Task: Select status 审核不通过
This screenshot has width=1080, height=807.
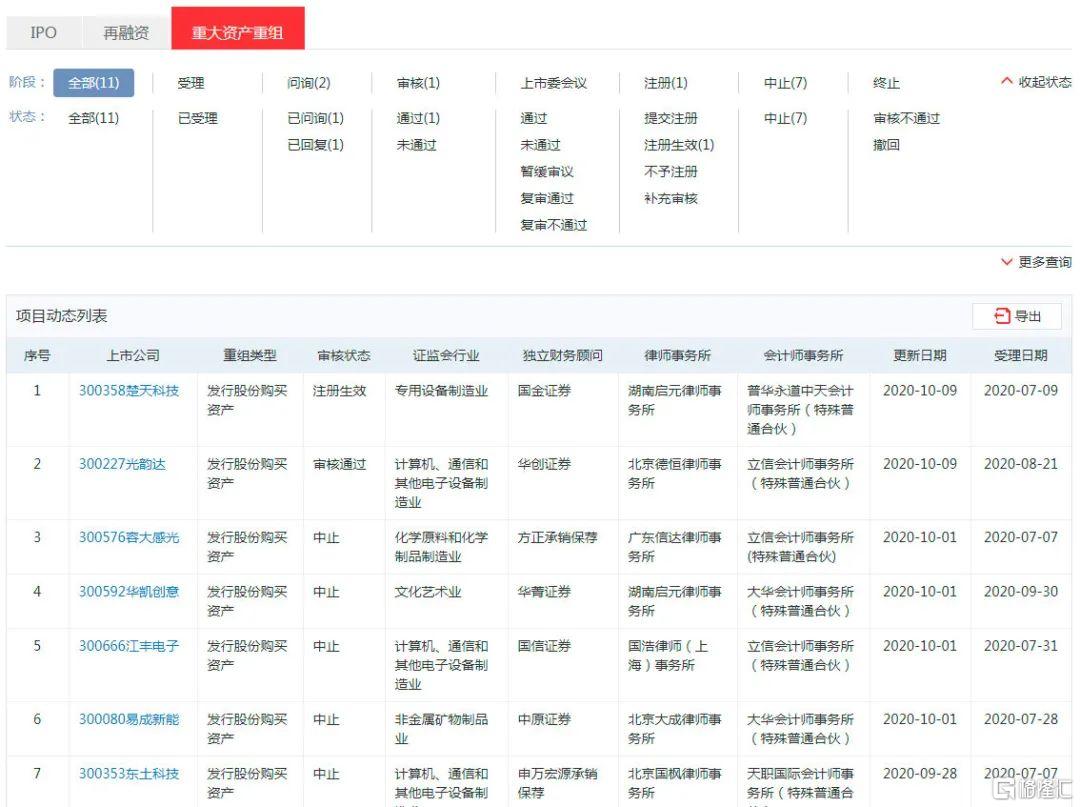Action: 906,118
